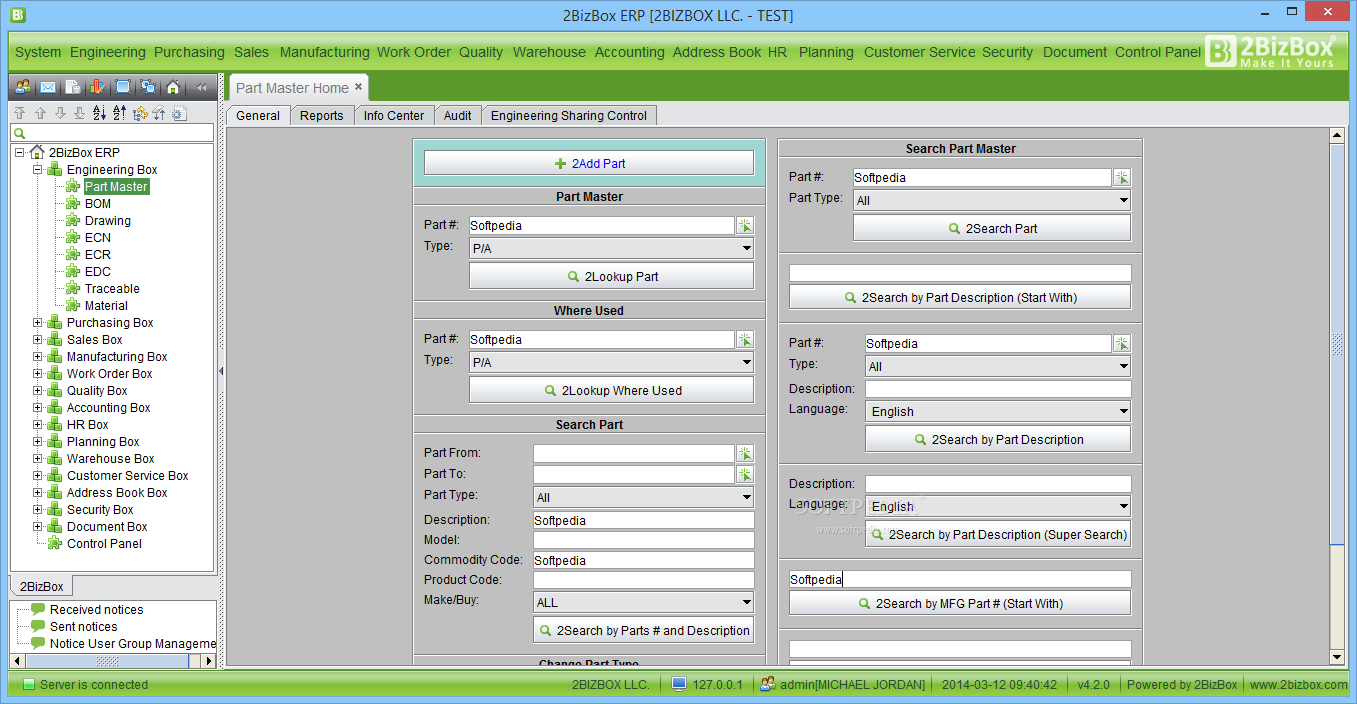Collapse the sidebar with double-arrow icon

pyautogui.click(x=201, y=87)
